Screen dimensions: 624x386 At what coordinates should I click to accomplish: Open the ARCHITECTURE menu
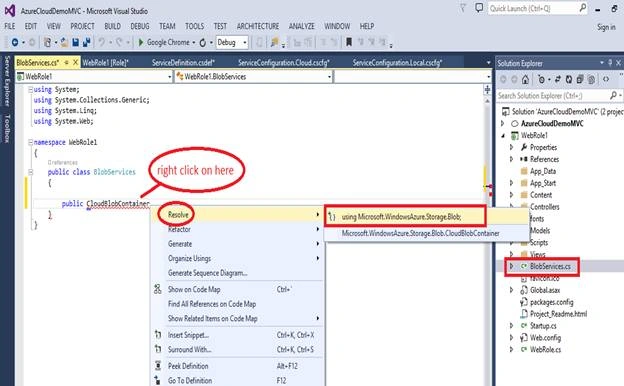[258, 26]
